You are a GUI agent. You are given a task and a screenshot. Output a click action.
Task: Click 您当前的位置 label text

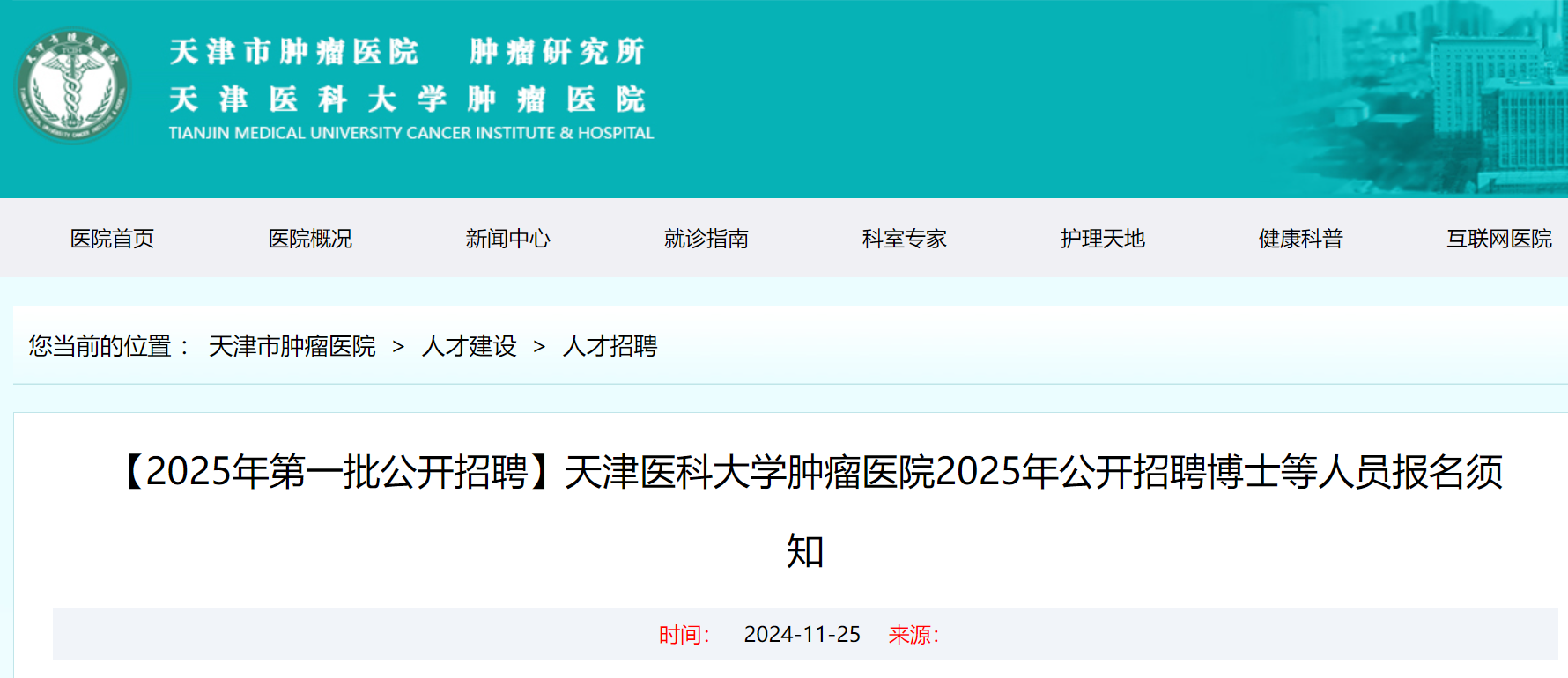pyautogui.click(x=109, y=346)
